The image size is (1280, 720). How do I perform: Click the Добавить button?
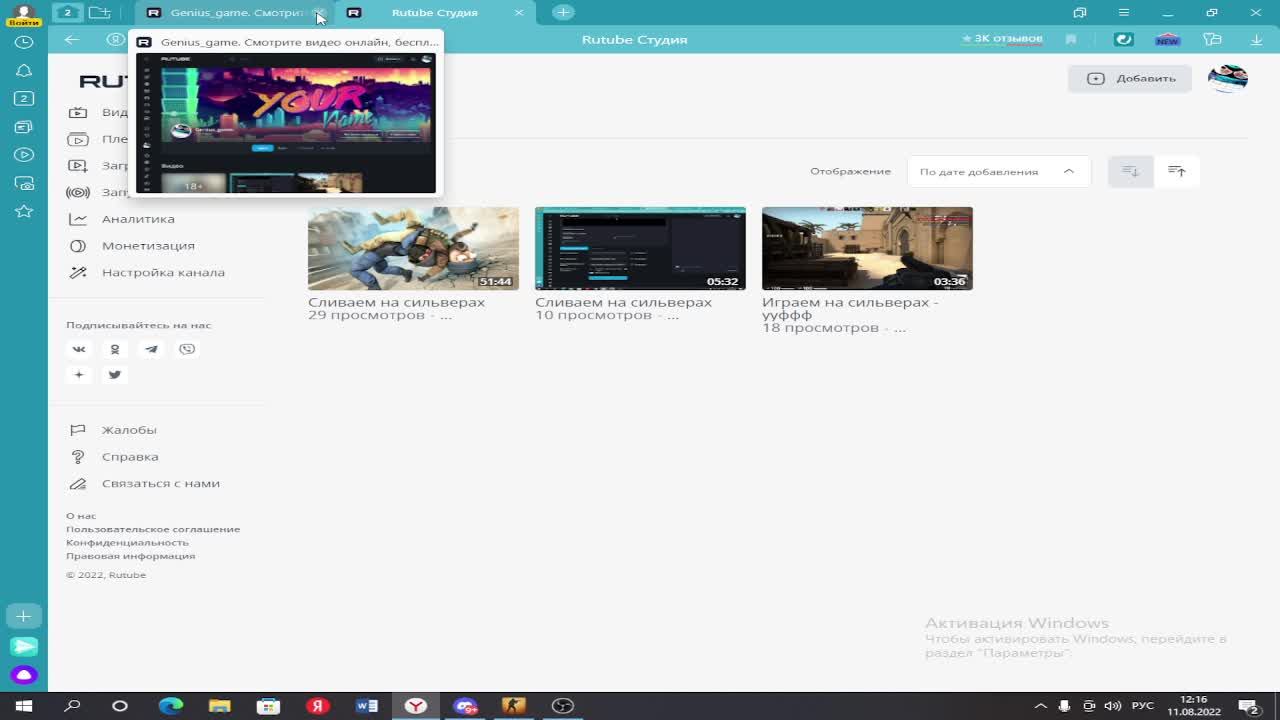(1130, 78)
